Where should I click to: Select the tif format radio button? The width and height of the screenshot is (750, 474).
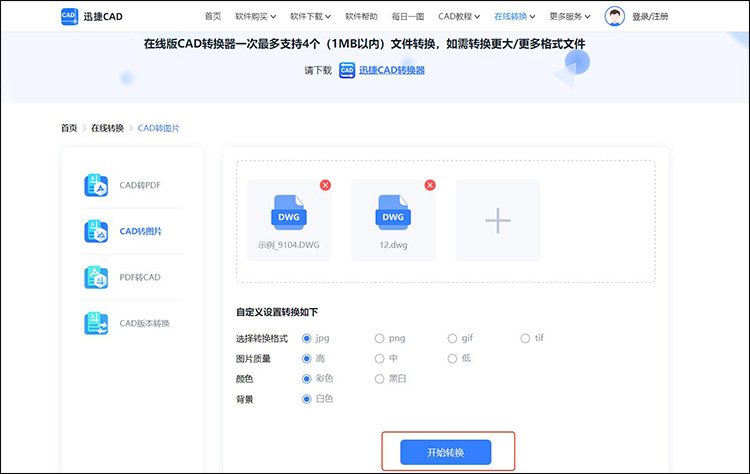(525, 339)
